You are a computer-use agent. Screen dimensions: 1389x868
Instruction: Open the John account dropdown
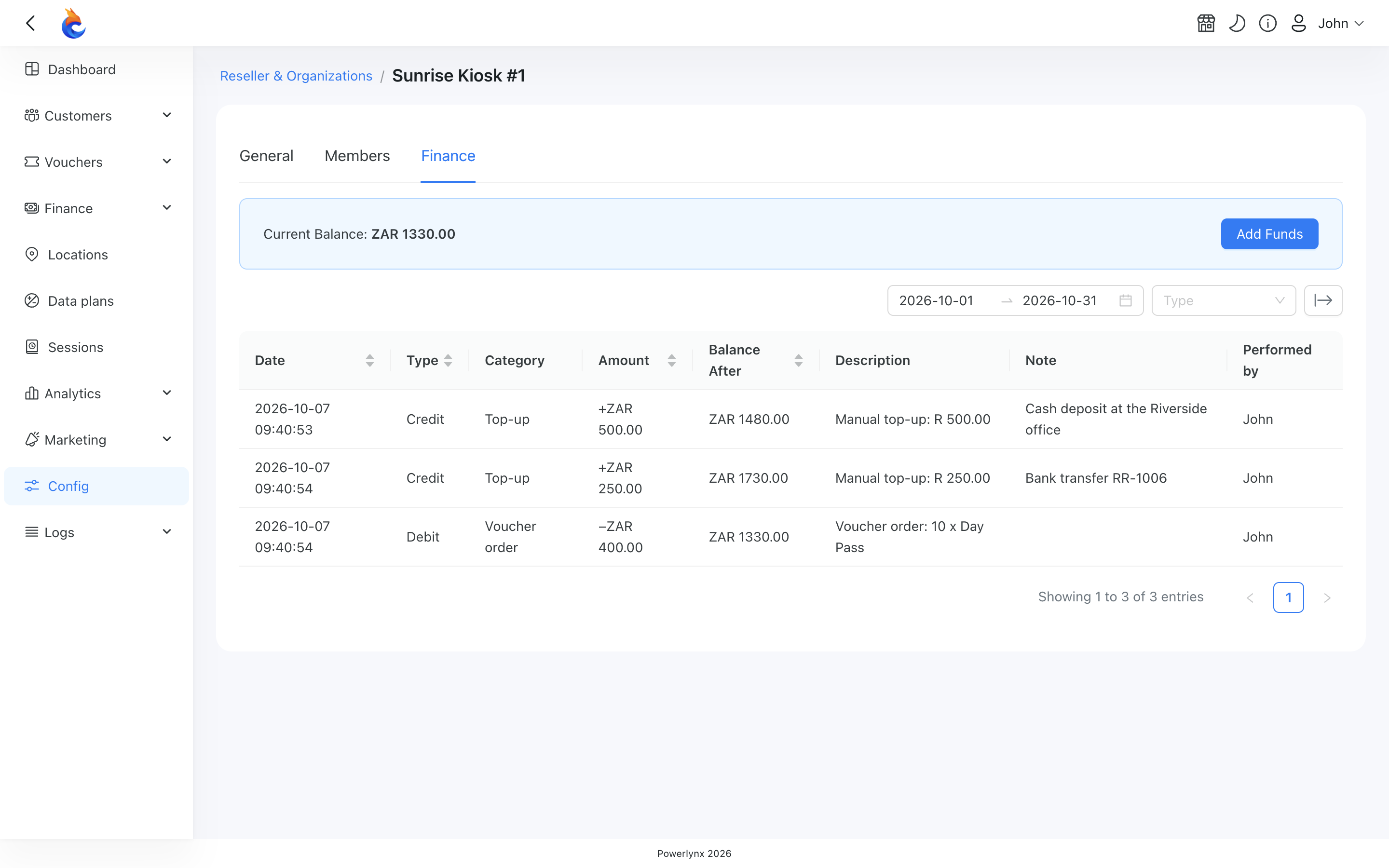tap(1340, 24)
